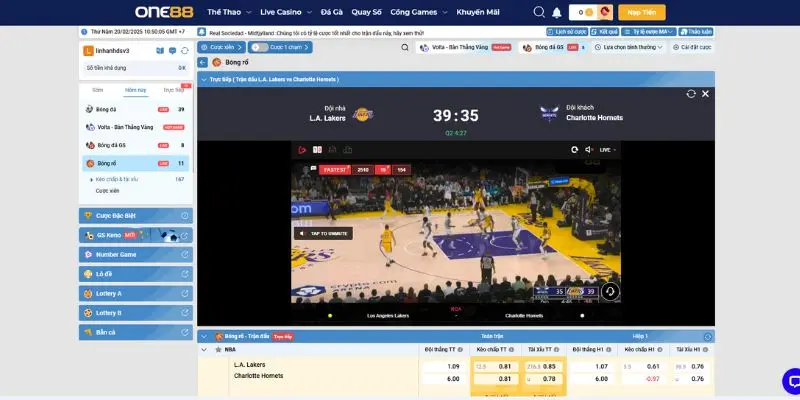Image resolution: width=800 pixels, height=400 pixels.
Task: Open the statistics chart icon in player
Action: [348, 150]
